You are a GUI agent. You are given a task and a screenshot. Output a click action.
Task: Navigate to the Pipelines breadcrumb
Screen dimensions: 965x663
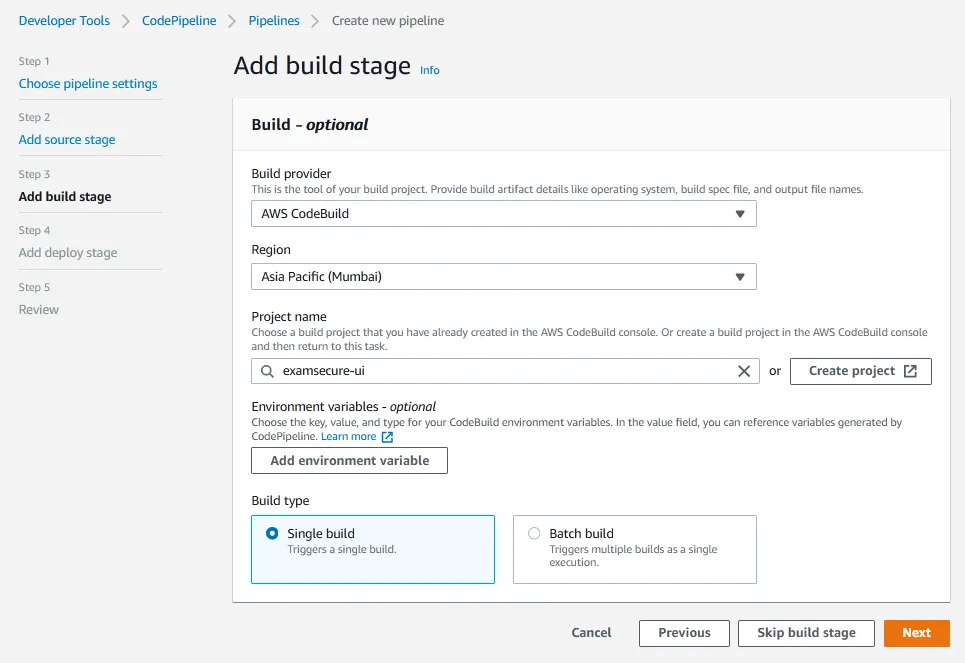pos(273,21)
